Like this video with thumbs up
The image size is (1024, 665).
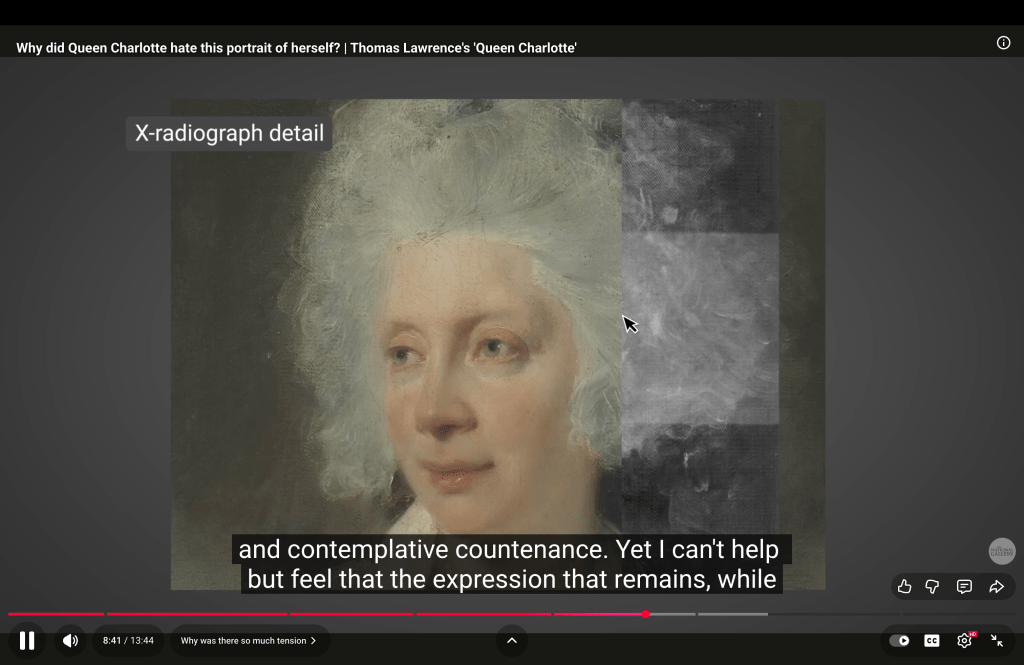pyautogui.click(x=904, y=587)
